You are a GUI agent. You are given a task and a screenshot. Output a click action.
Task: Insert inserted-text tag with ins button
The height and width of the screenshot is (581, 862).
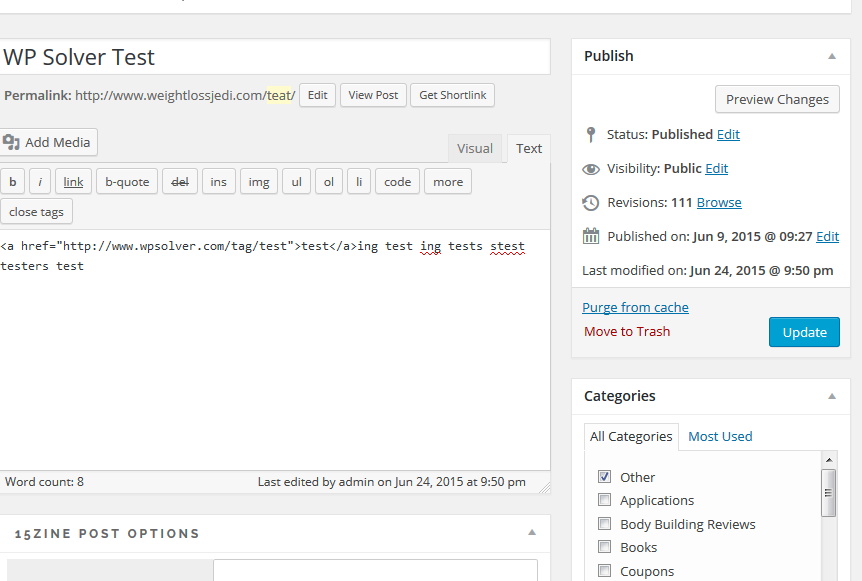click(x=218, y=181)
